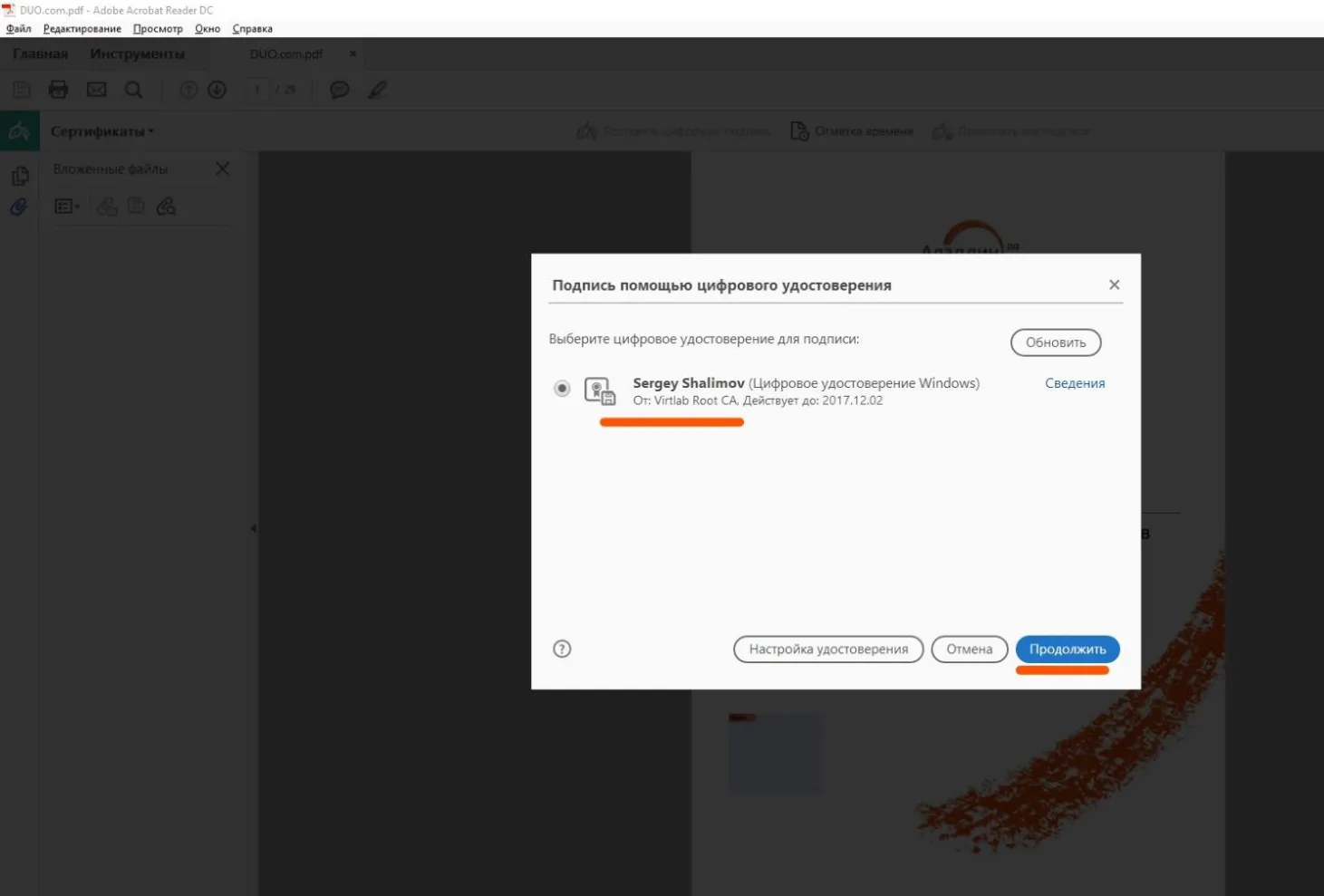Cancel the dialog with Отмена

tap(969, 649)
